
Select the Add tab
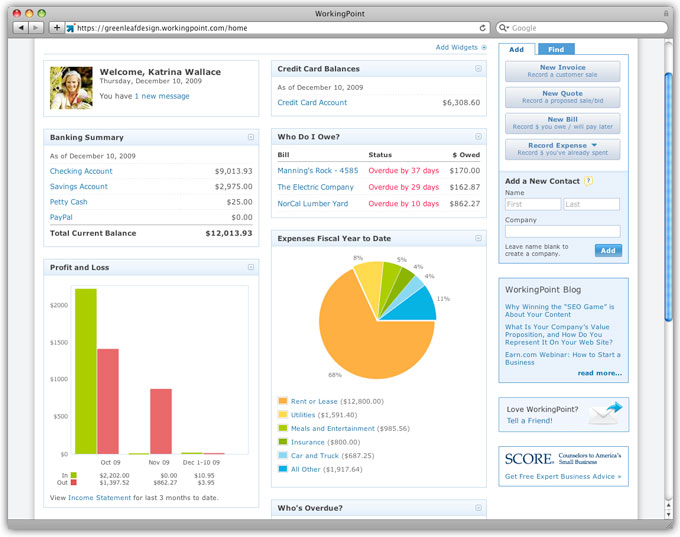pyautogui.click(x=517, y=49)
